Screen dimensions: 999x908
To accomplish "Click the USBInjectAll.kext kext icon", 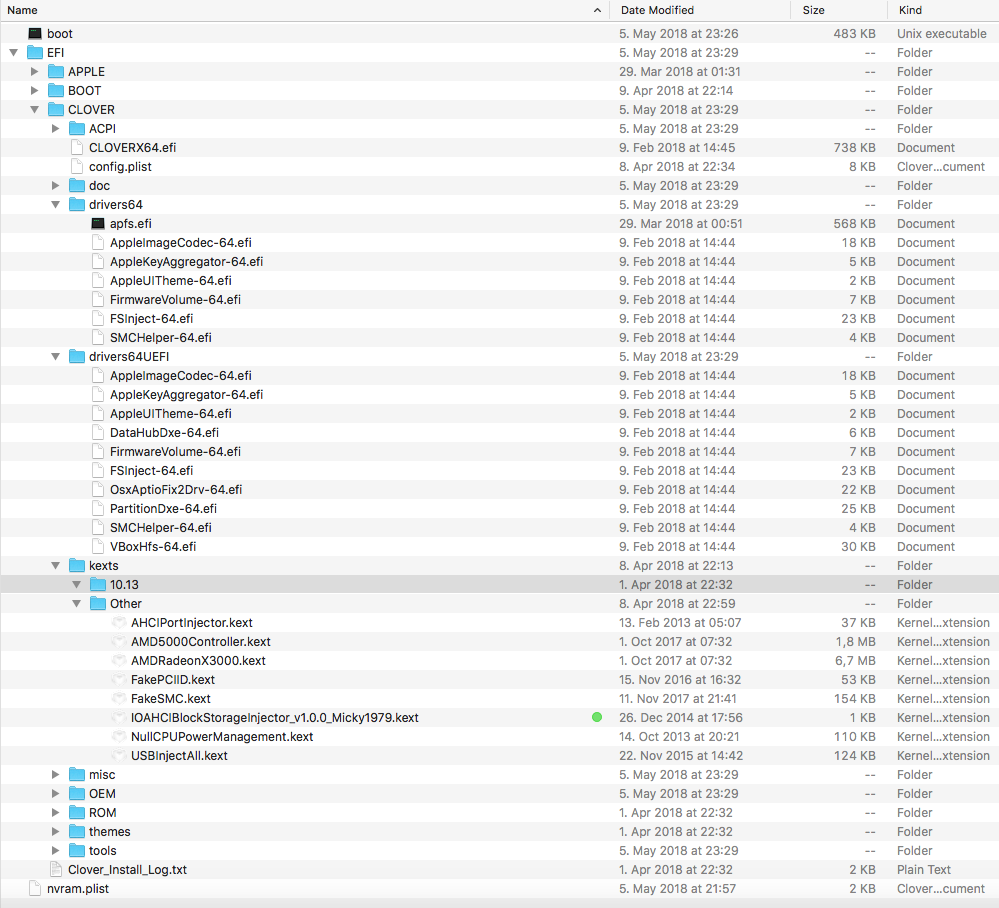I will [x=119, y=756].
